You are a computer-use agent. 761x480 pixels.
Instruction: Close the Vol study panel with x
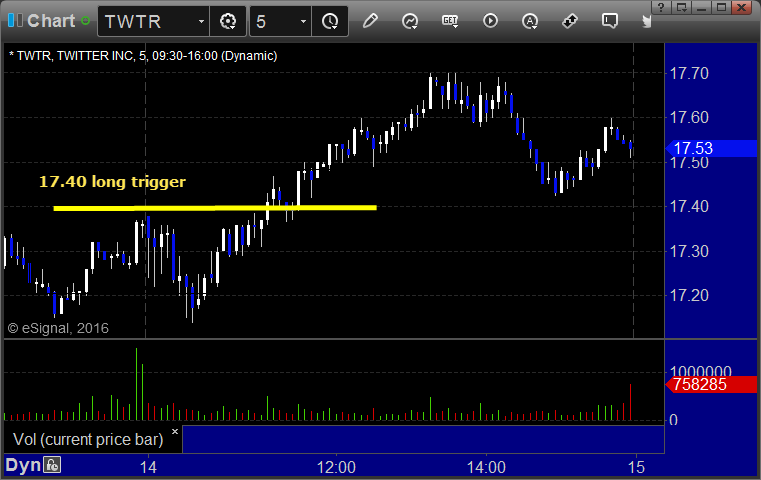[175, 431]
